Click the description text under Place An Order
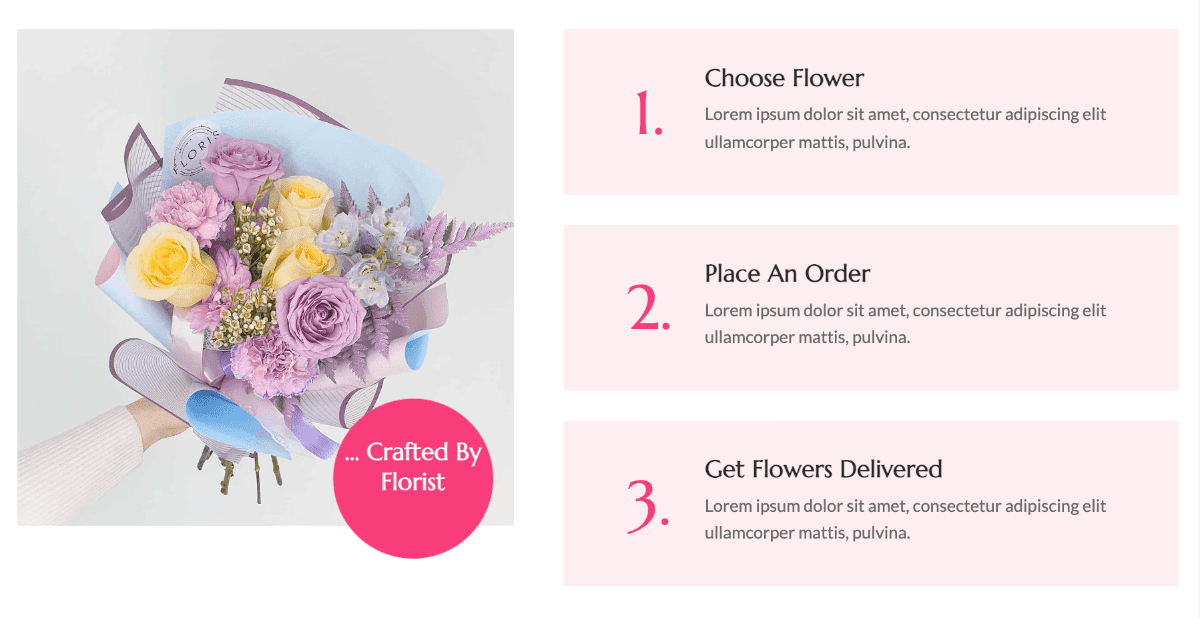 (905, 323)
